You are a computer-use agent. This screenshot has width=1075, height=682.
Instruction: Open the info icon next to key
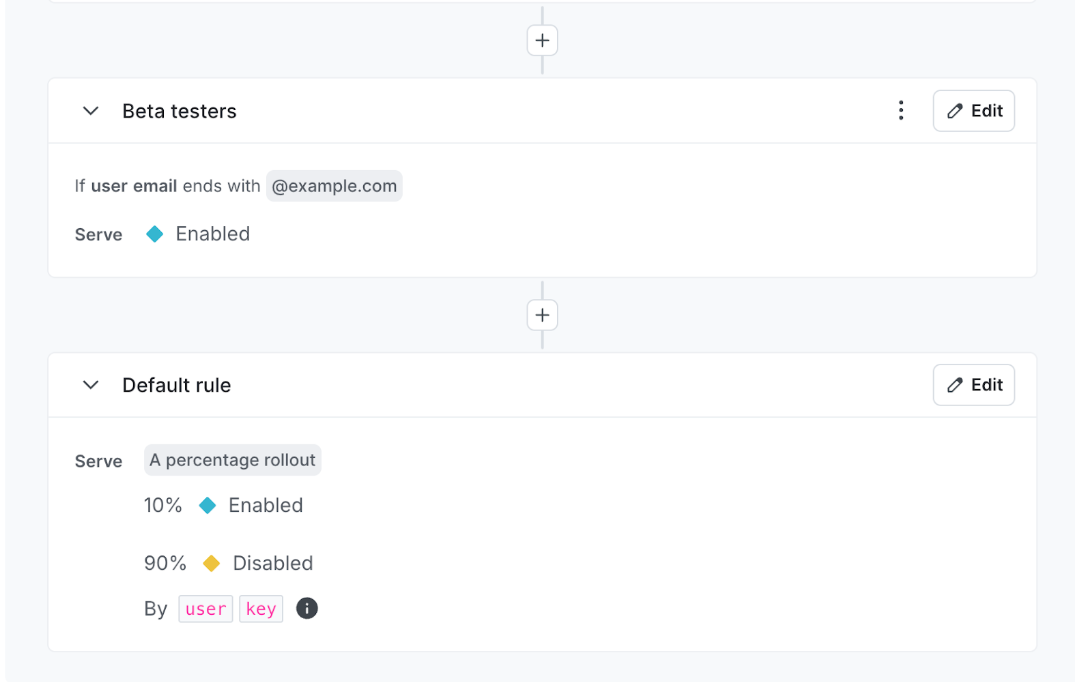306,608
